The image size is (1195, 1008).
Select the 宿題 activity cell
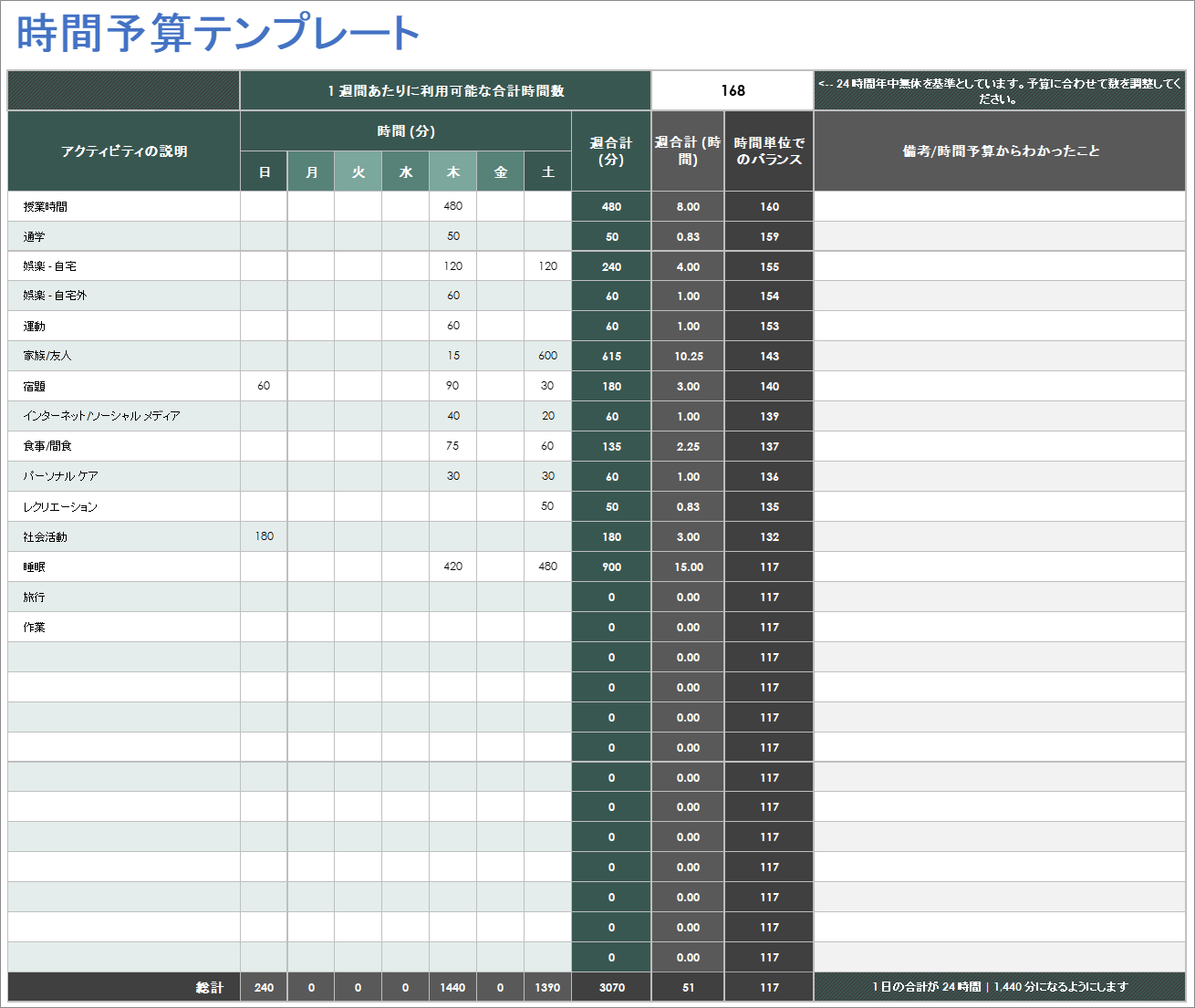coord(124,386)
